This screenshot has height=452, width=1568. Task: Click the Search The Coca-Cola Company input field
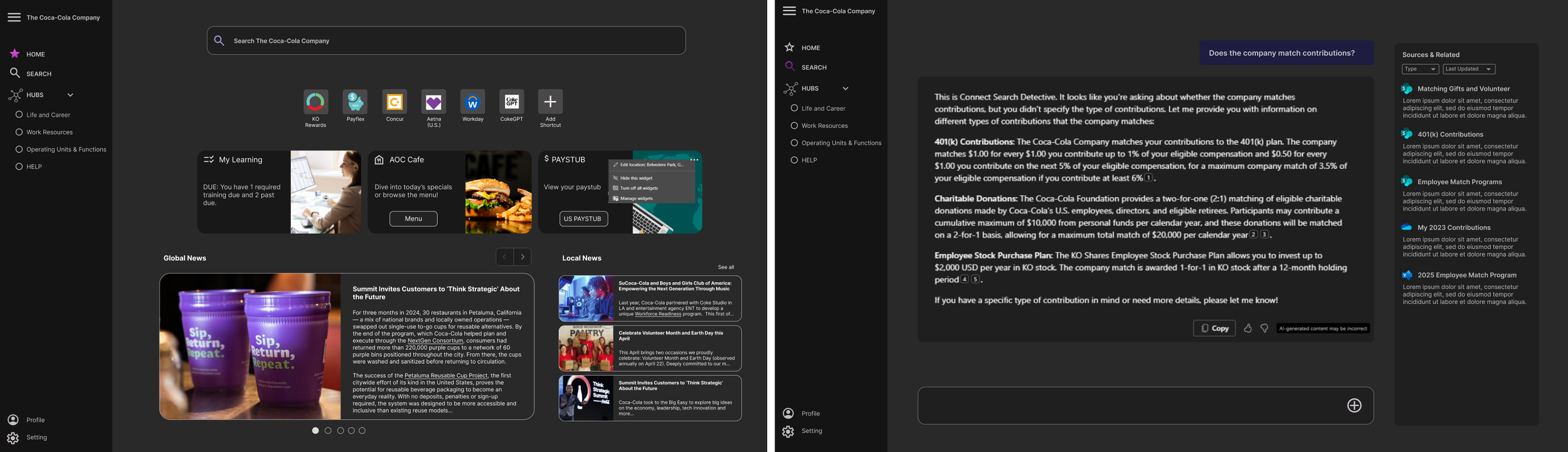click(446, 40)
